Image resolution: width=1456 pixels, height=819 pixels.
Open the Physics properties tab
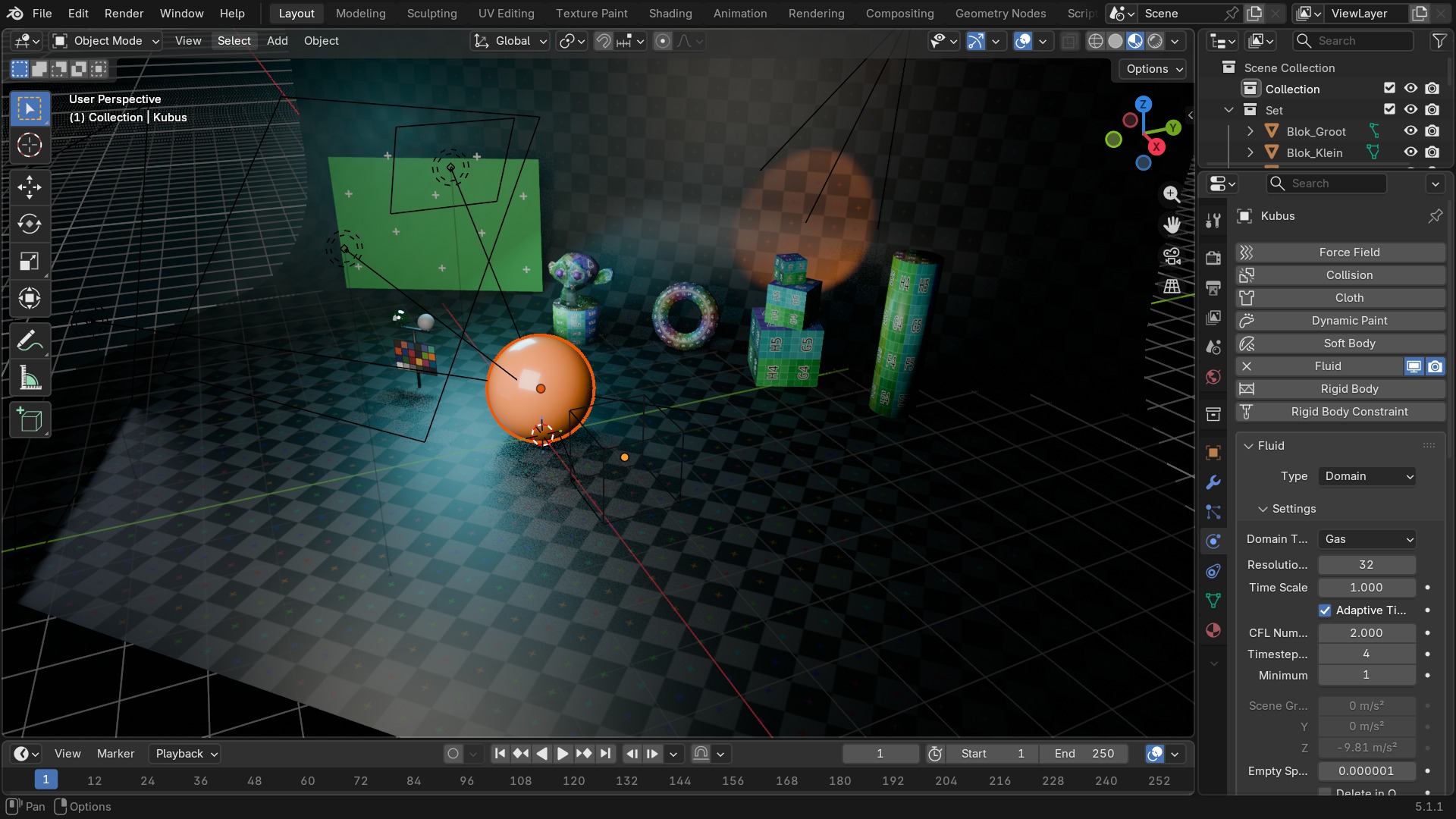pyautogui.click(x=1213, y=541)
